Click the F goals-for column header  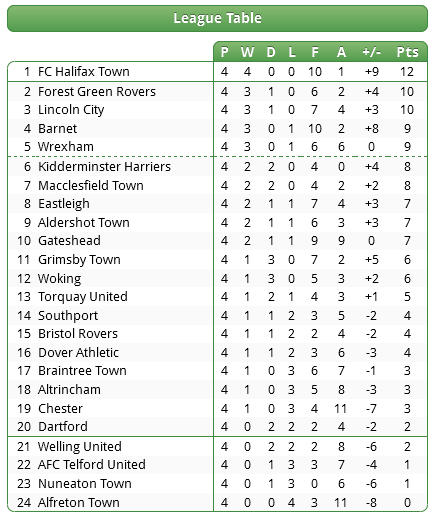coord(315,52)
